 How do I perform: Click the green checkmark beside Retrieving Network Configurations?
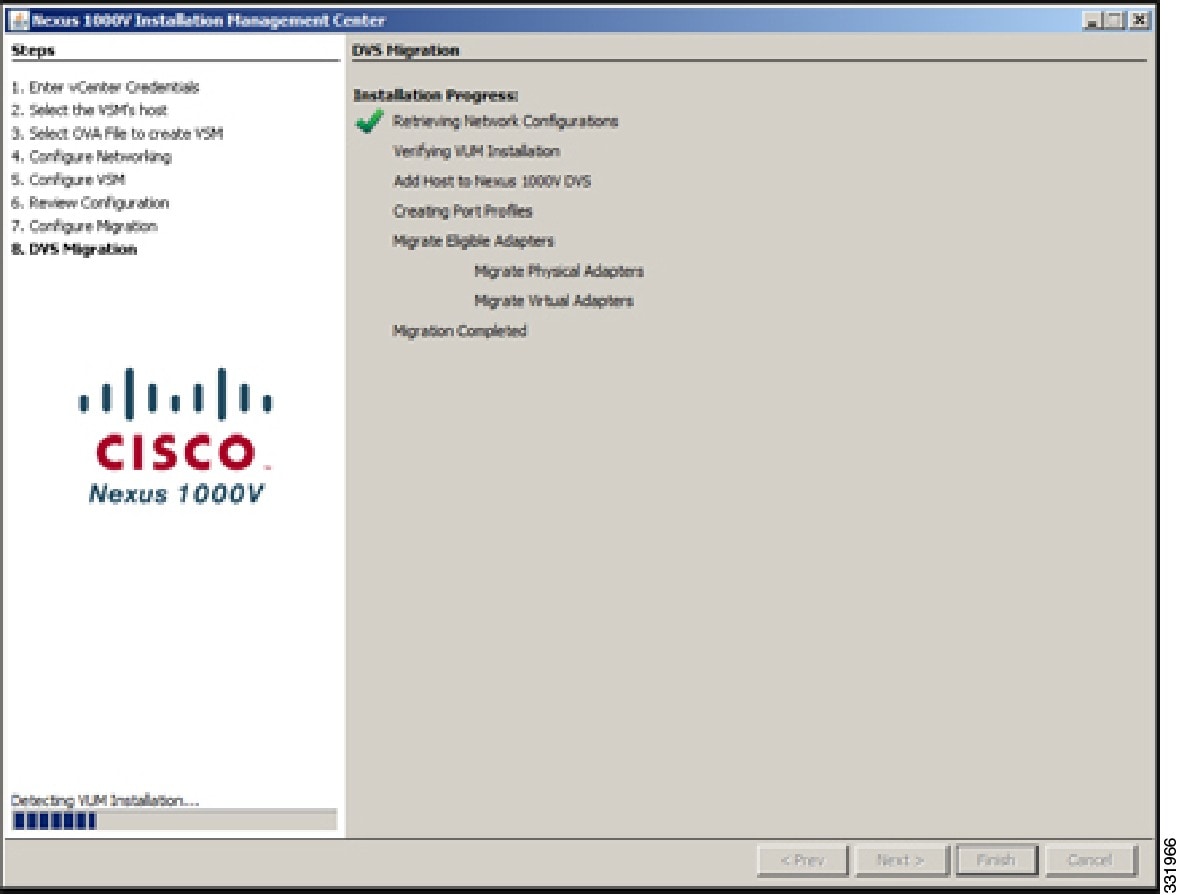369,121
